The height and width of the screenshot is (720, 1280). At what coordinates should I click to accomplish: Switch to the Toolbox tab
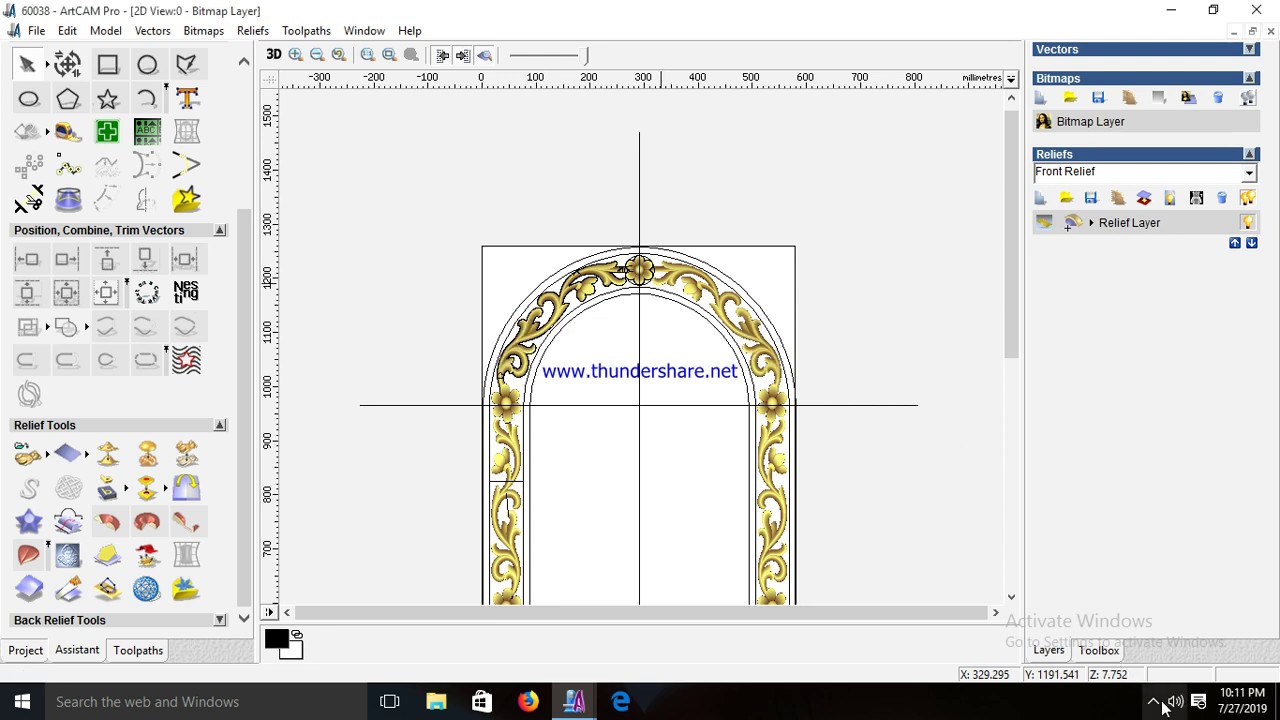pyautogui.click(x=1098, y=651)
